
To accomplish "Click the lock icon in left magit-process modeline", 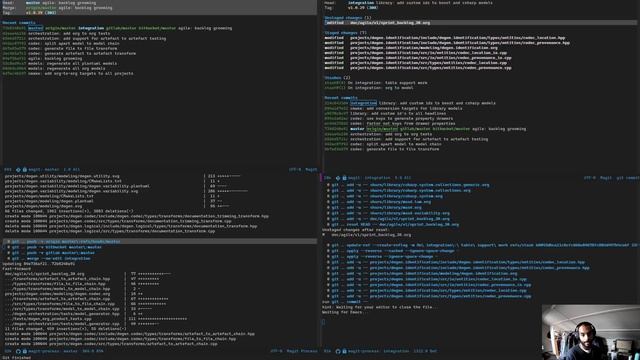I will pos(24,351).
